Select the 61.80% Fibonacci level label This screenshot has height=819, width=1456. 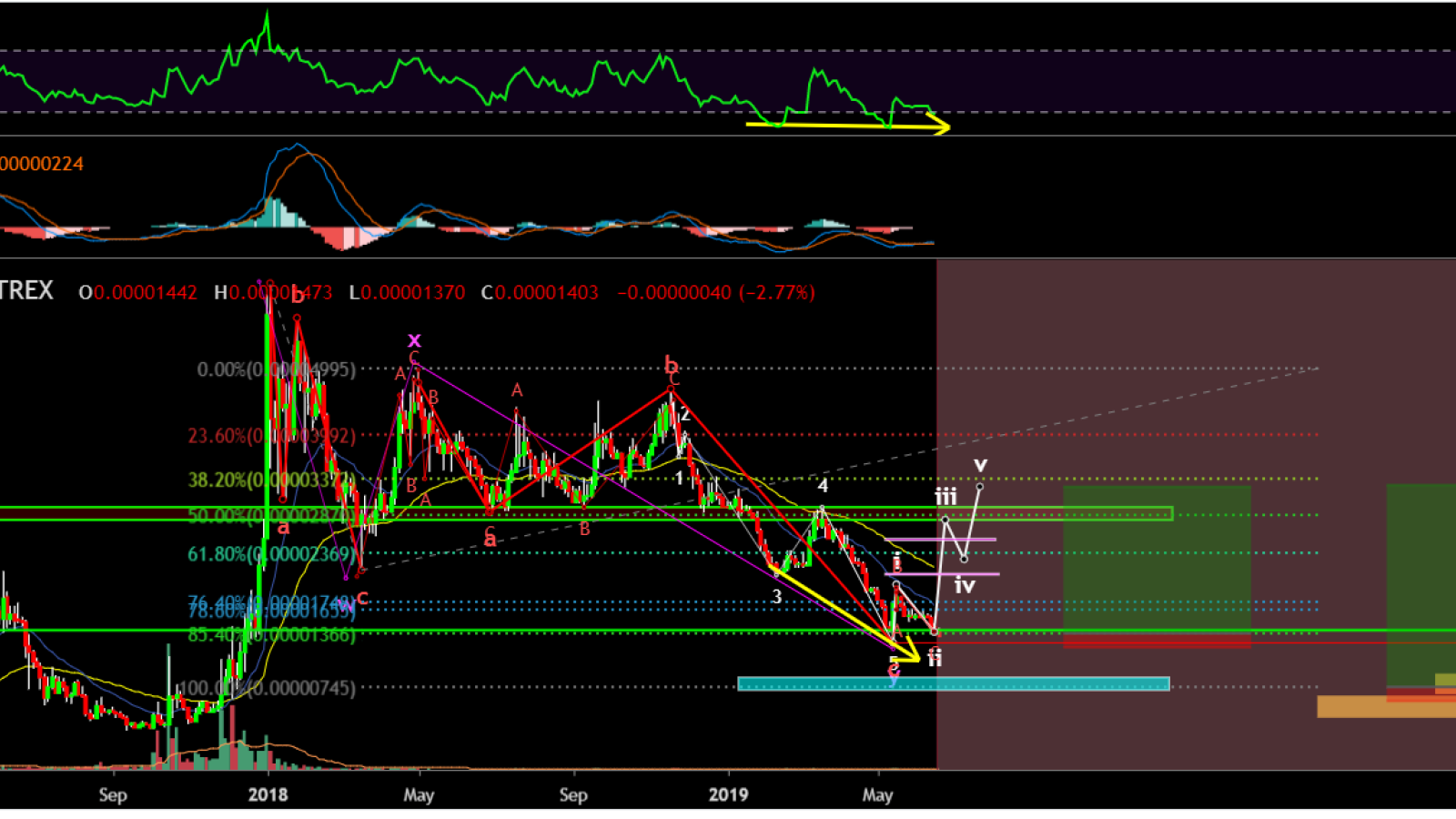[x=271, y=553]
